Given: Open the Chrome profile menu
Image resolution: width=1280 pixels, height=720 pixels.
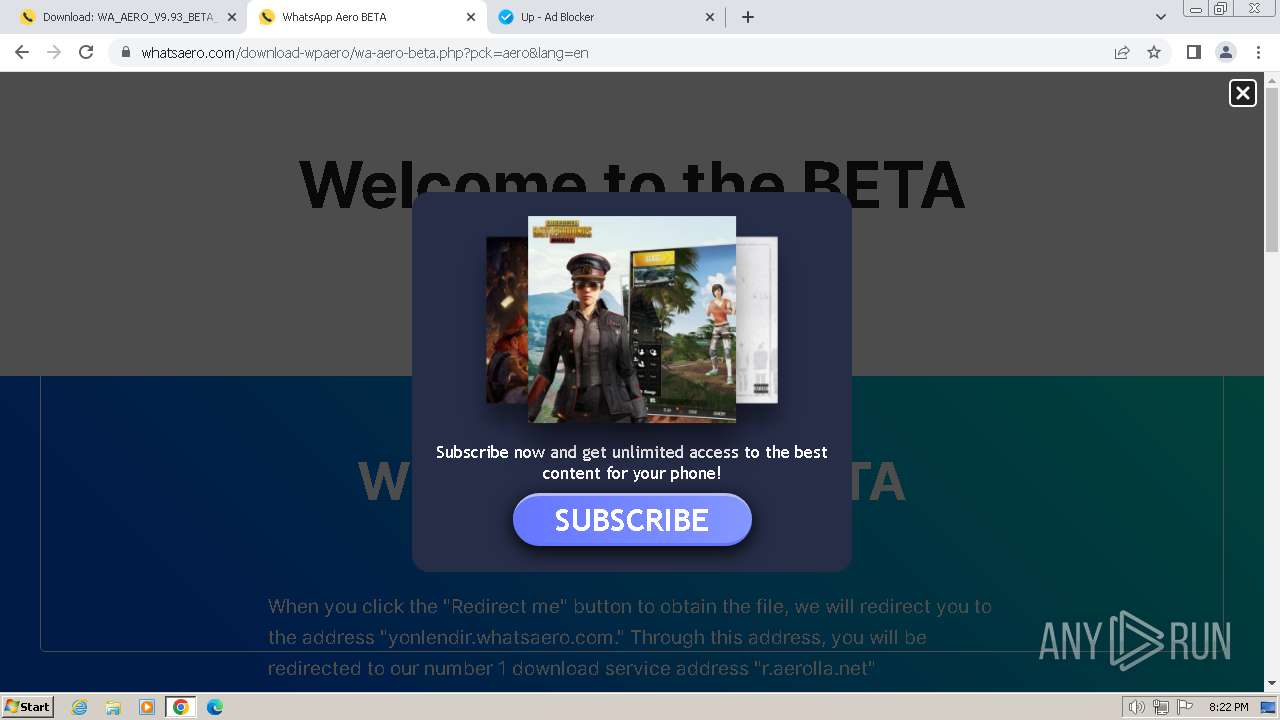Looking at the screenshot, I should tap(1225, 52).
